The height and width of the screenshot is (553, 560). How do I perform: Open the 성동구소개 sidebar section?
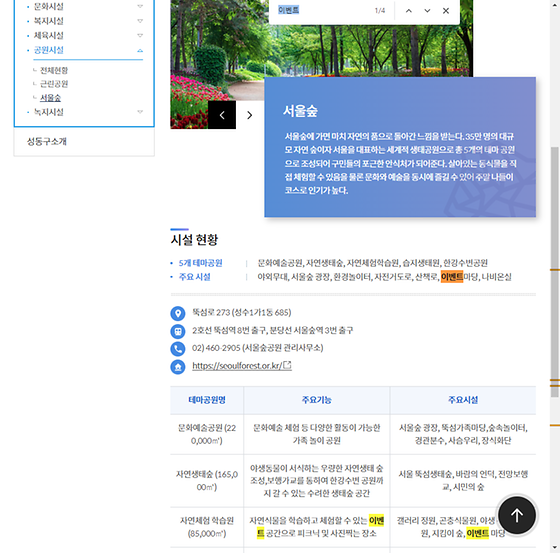click(47, 141)
